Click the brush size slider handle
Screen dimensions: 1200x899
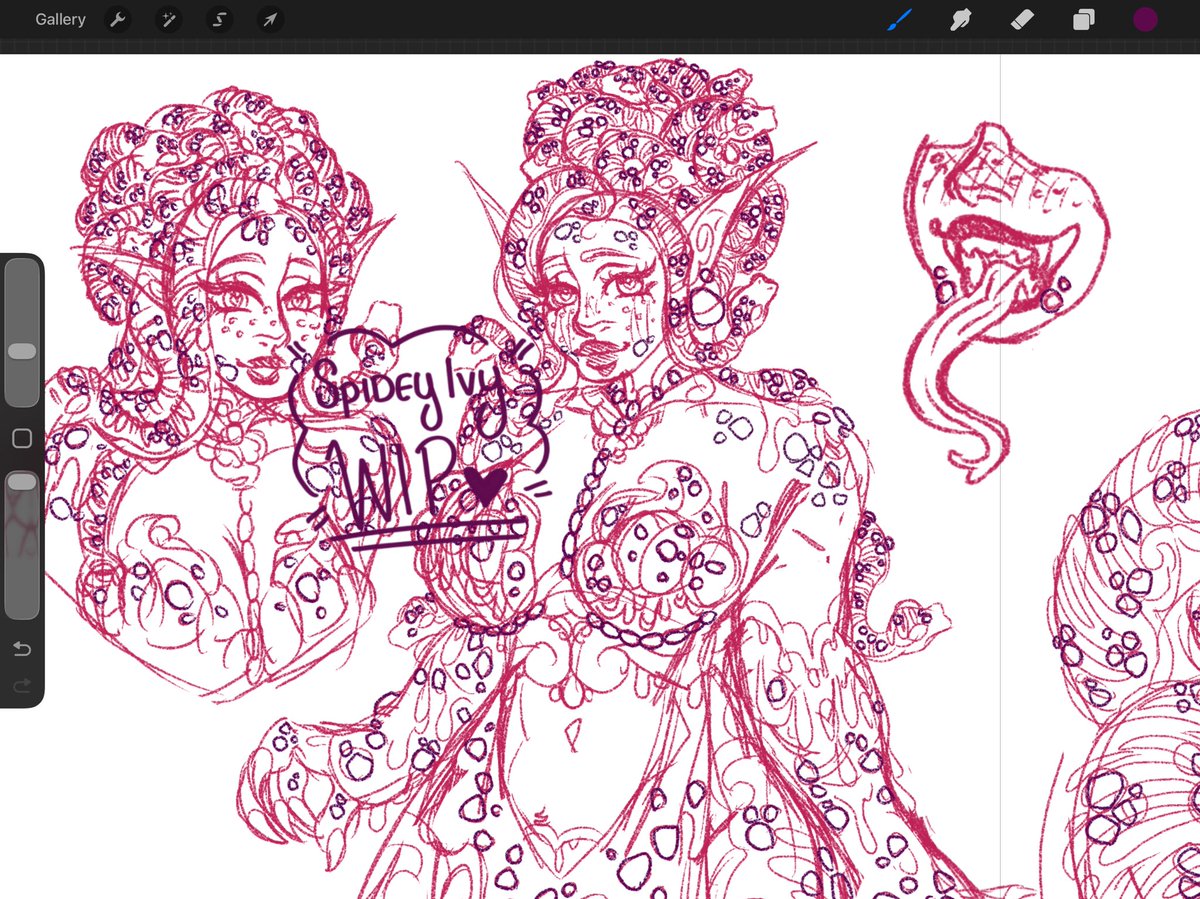21,352
